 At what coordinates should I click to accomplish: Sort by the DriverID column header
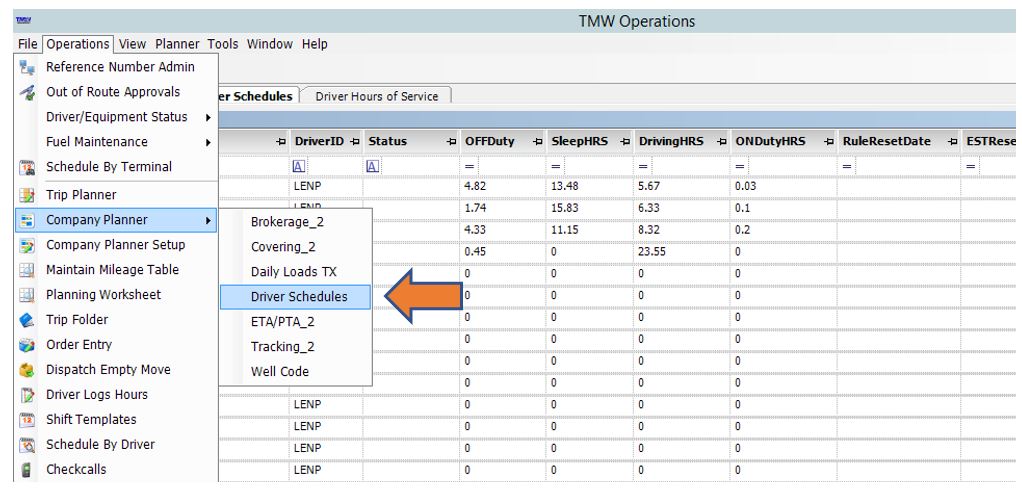(318, 141)
